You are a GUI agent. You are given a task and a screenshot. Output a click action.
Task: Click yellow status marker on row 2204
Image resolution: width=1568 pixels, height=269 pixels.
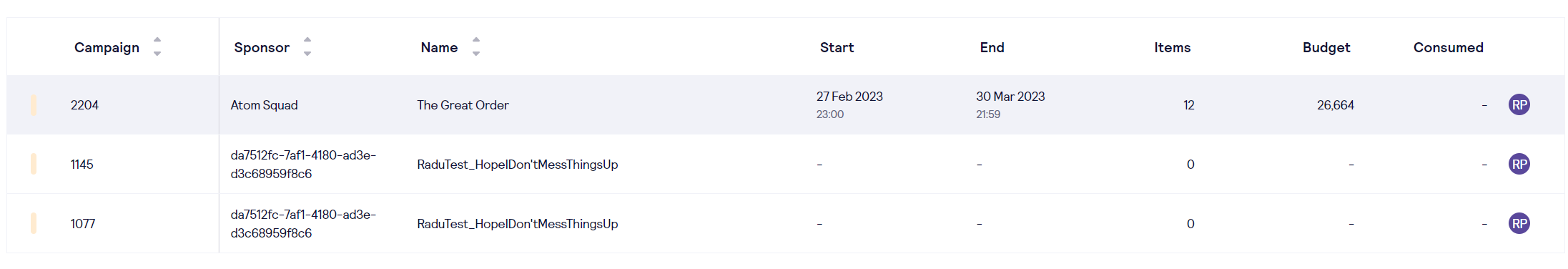tap(34, 105)
